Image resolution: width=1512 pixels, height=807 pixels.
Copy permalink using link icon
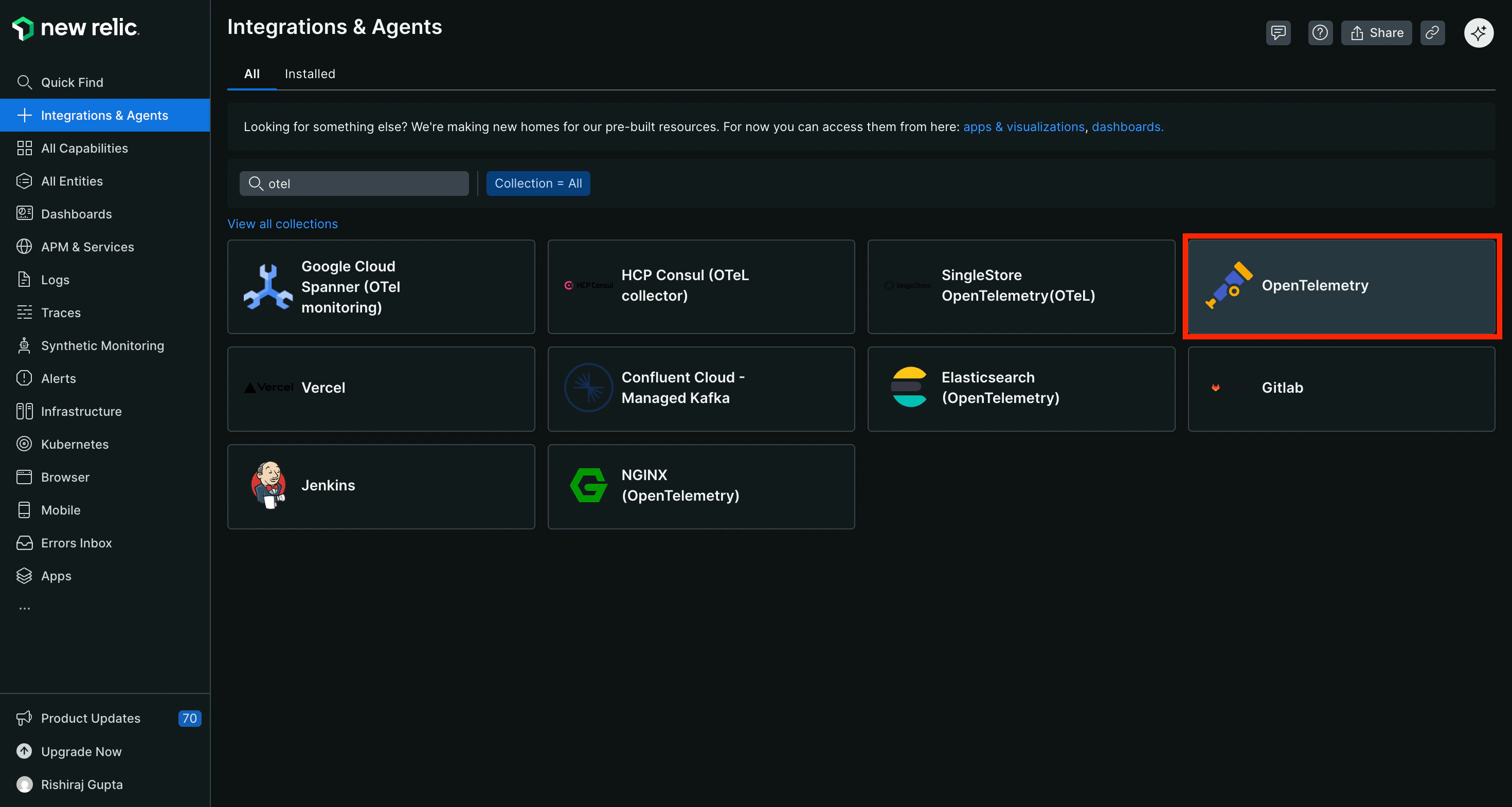tap(1432, 33)
